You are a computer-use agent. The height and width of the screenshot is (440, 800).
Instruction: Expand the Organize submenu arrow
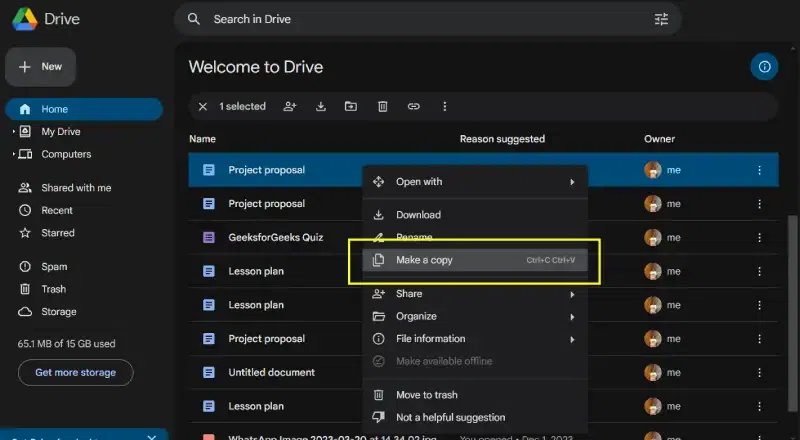pyautogui.click(x=572, y=317)
